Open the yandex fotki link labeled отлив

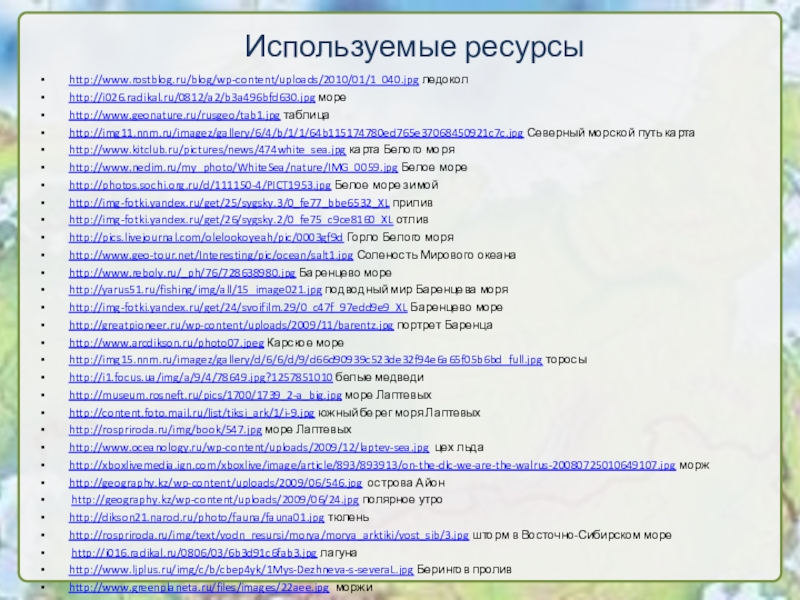(x=237, y=223)
